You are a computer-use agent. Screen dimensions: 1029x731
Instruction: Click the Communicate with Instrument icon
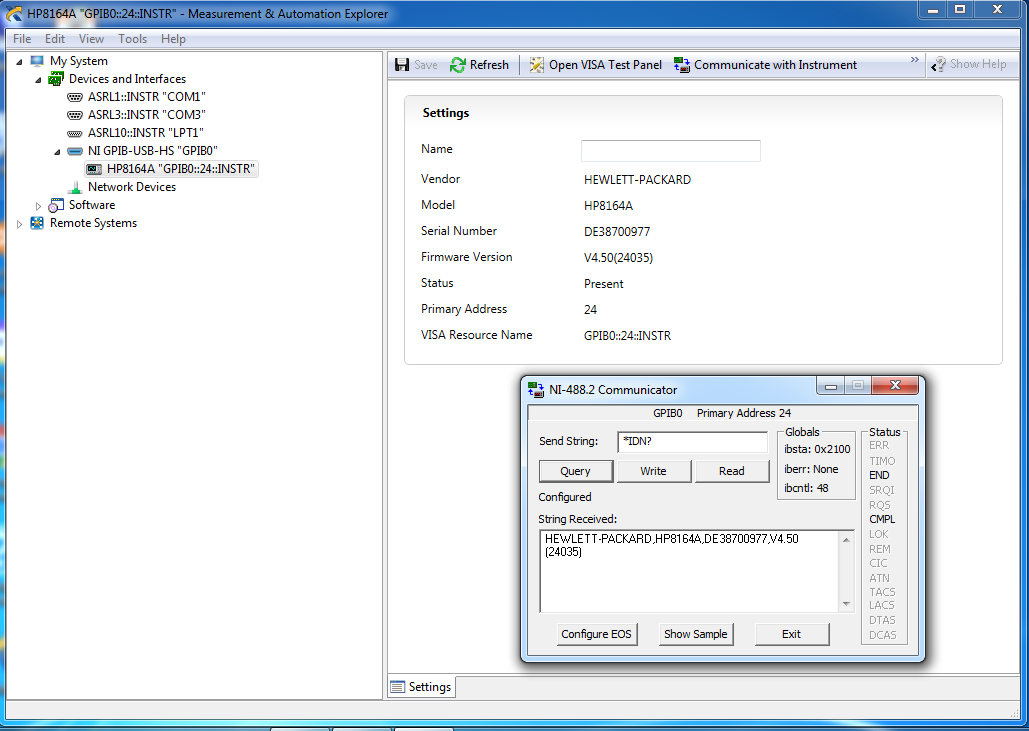pyautogui.click(x=682, y=65)
